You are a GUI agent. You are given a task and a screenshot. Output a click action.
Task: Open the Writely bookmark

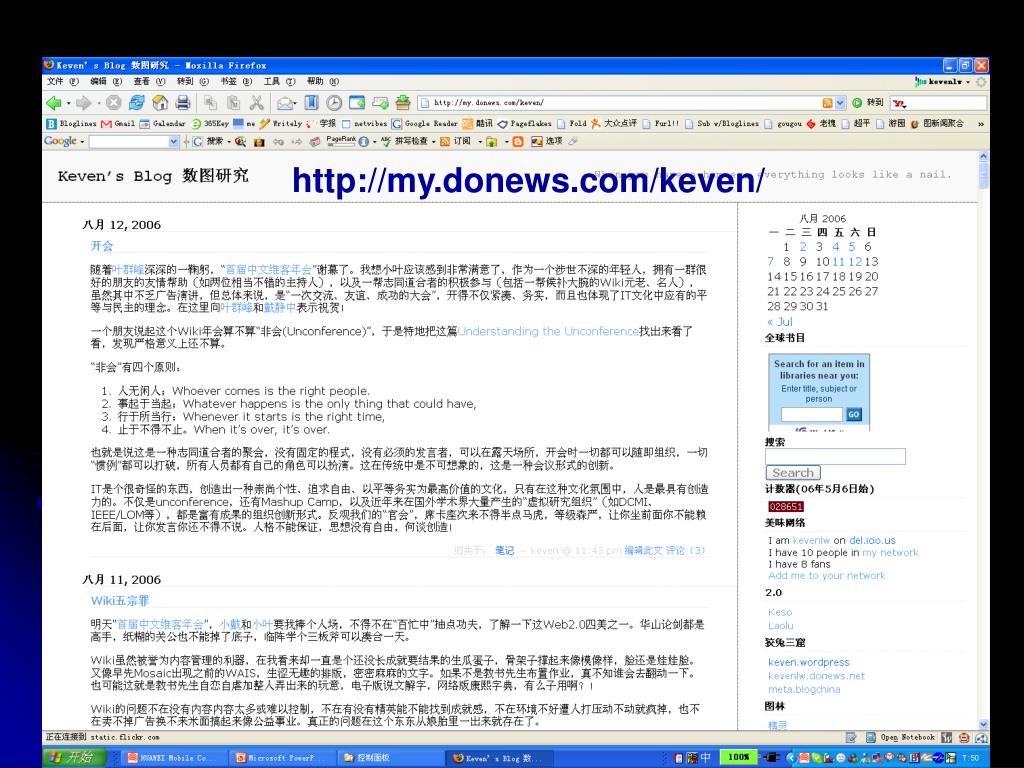click(281, 123)
